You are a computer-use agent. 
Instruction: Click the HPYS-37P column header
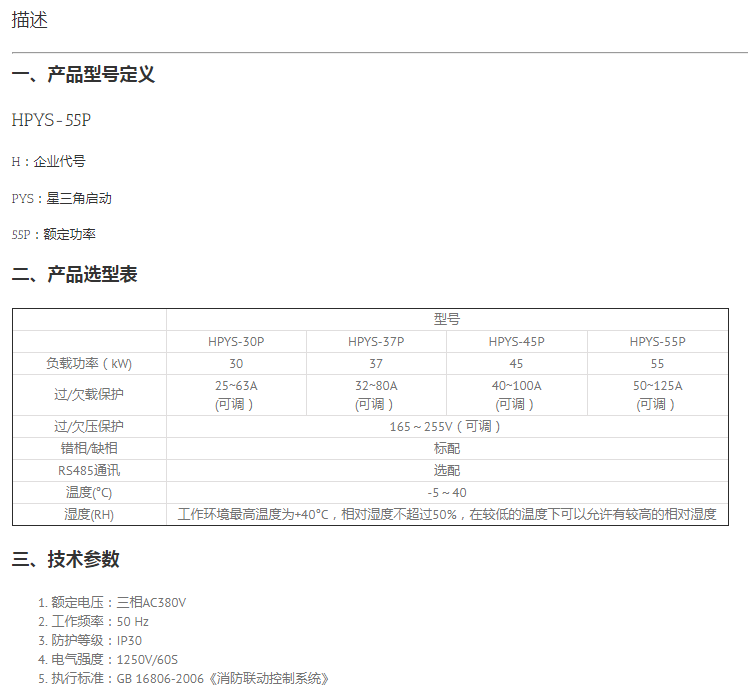coord(376,342)
